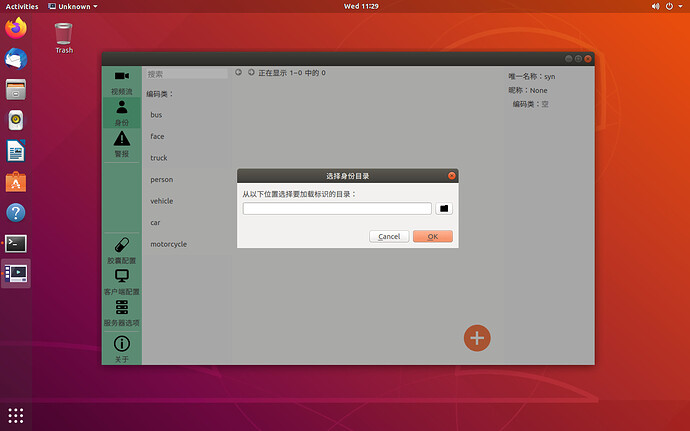690x431 pixels.
Task: Click the 昵称: None label
Action: click(528, 90)
